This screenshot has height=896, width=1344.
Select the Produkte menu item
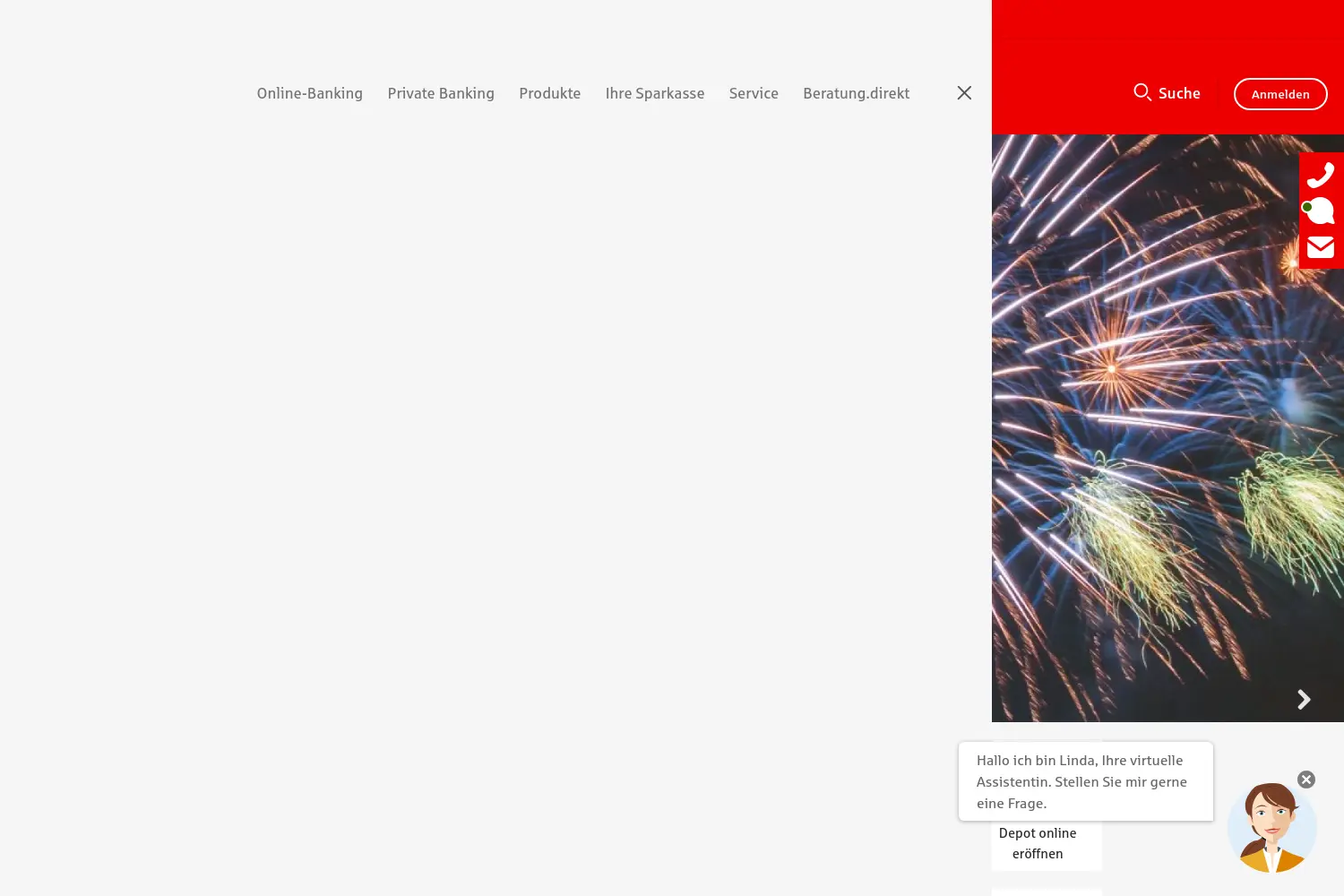549,93
